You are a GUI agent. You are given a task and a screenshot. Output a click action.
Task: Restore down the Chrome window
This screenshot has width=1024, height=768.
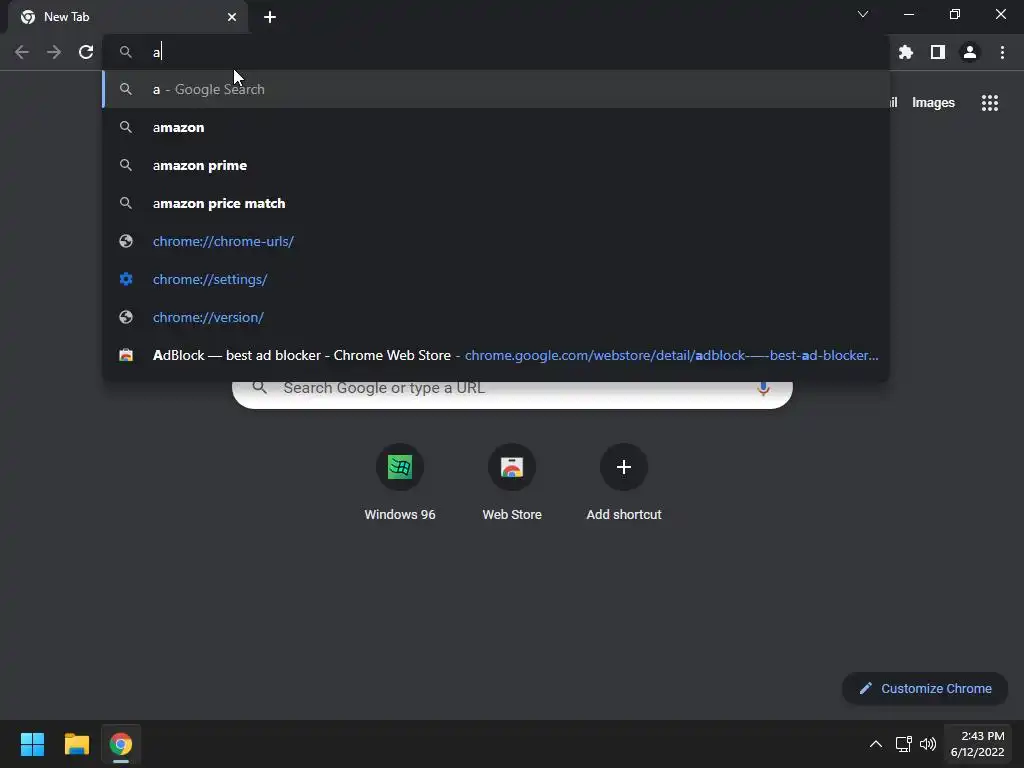pyautogui.click(x=955, y=14)
